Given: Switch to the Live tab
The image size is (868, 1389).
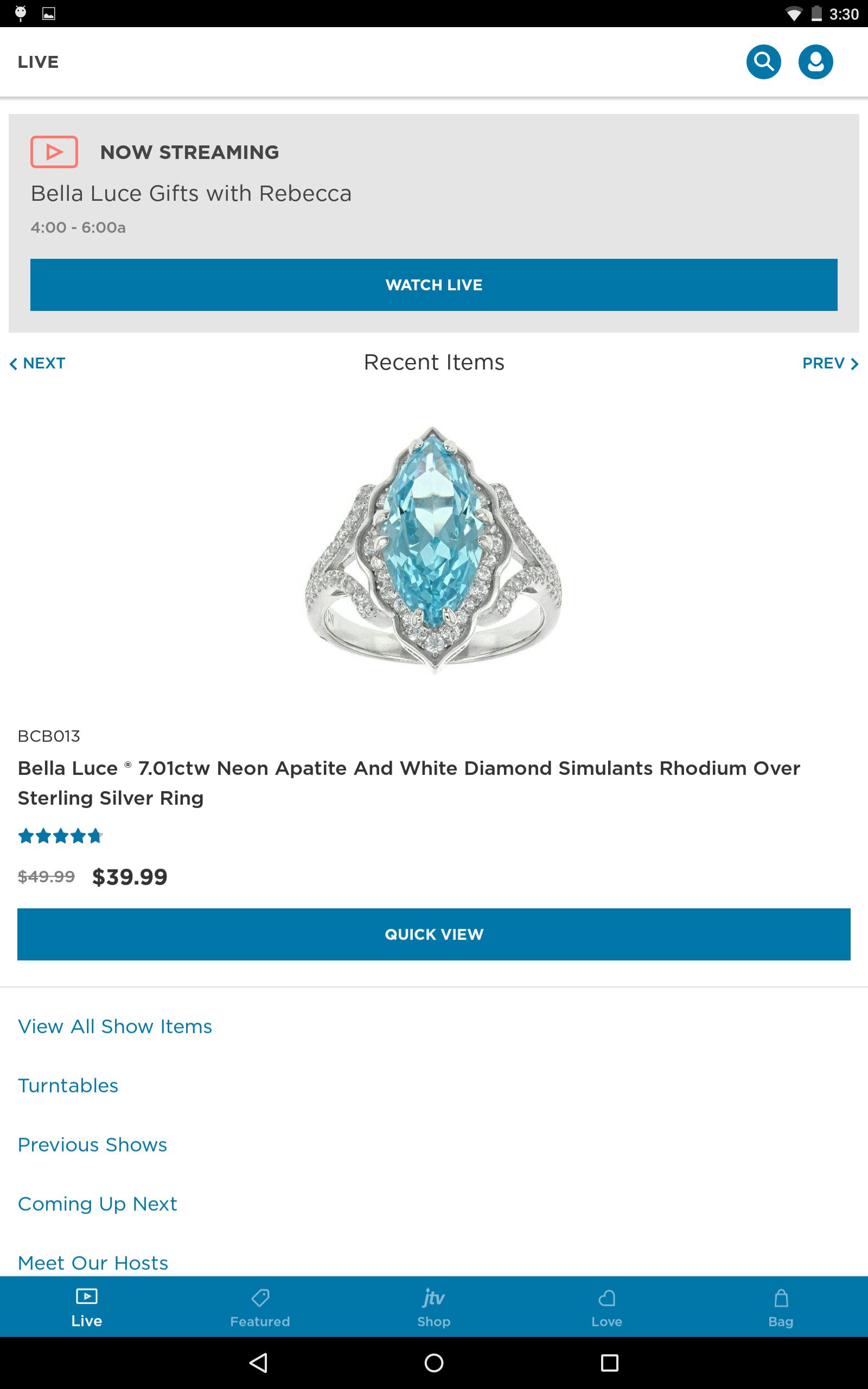Looking at the screenshot, I should (x=87, y=1308).
